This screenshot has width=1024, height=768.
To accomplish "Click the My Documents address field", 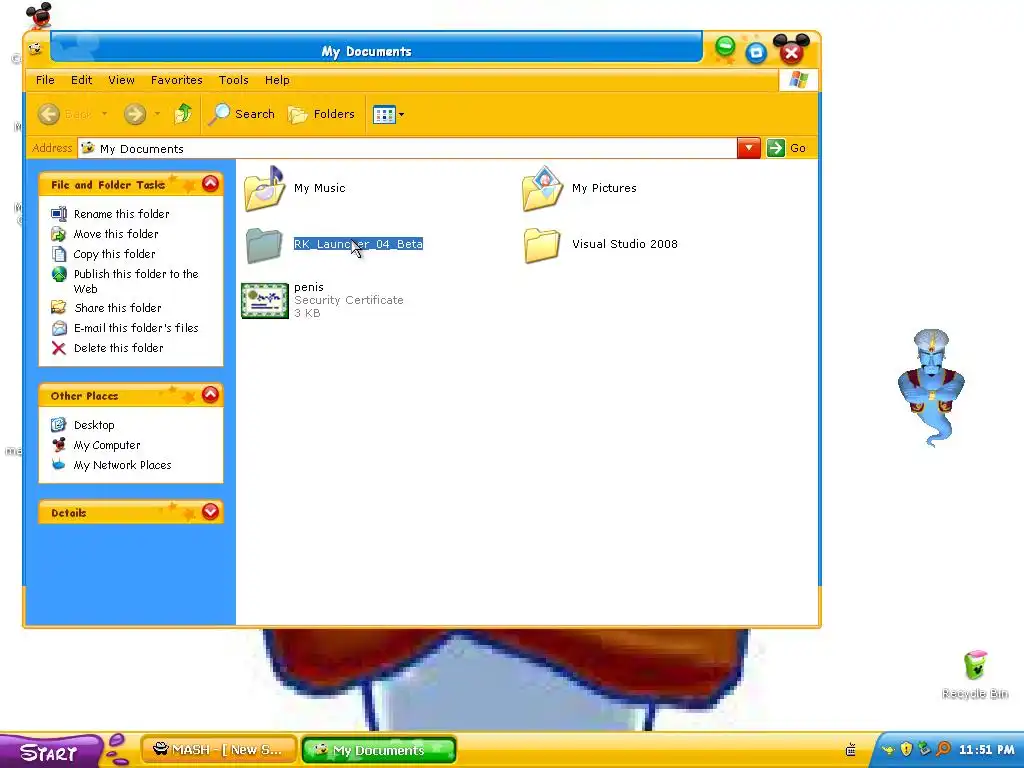I will (408, 148).
